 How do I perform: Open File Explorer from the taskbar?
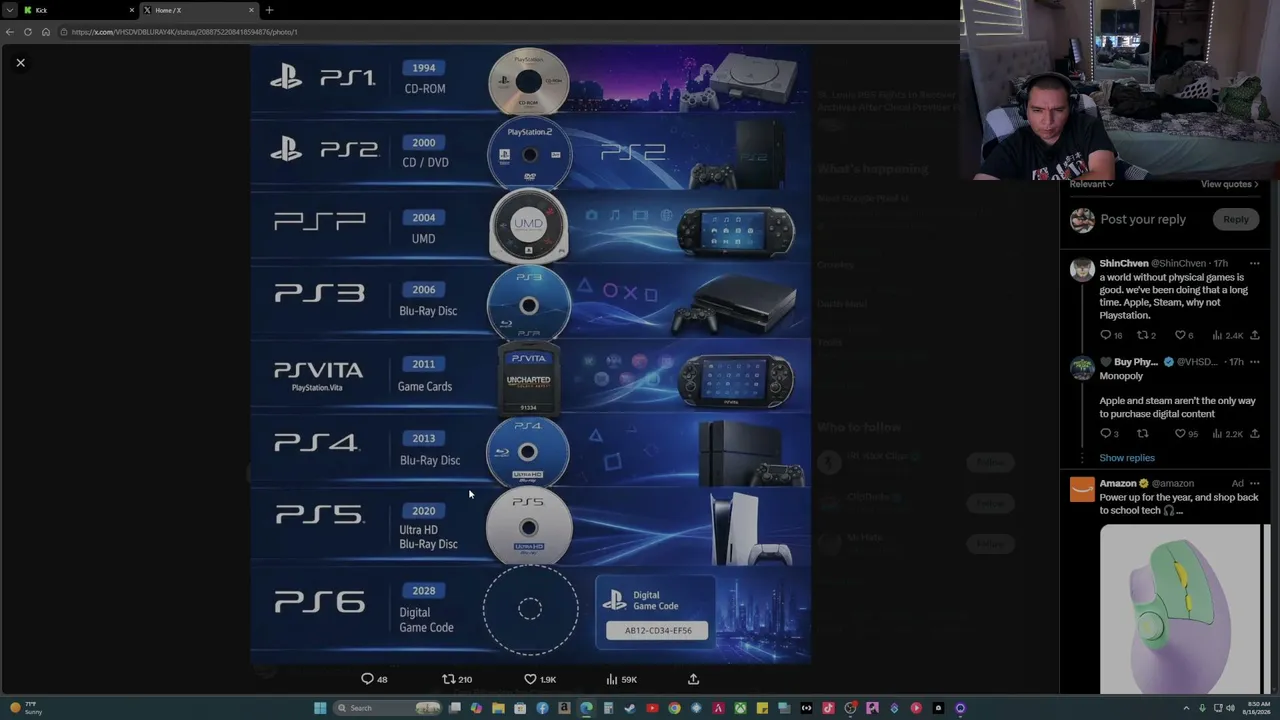coord(498,708)
